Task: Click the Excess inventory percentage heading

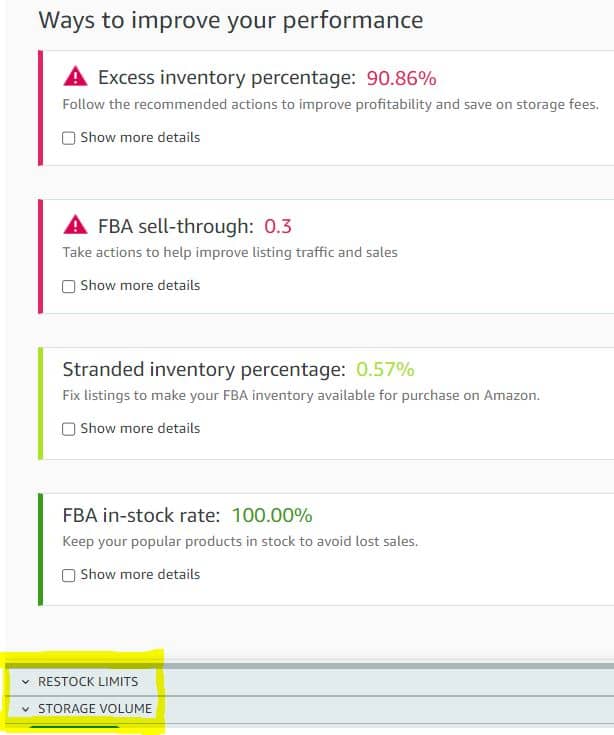Action: pos(227,77)
